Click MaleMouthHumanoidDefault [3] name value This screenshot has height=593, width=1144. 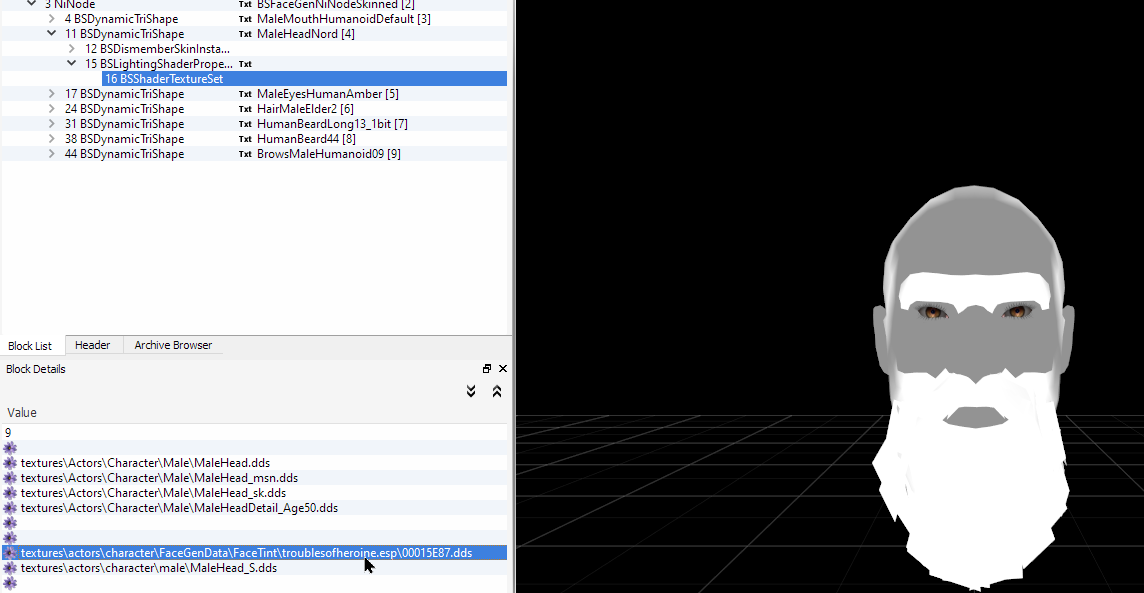click(344, 19)
